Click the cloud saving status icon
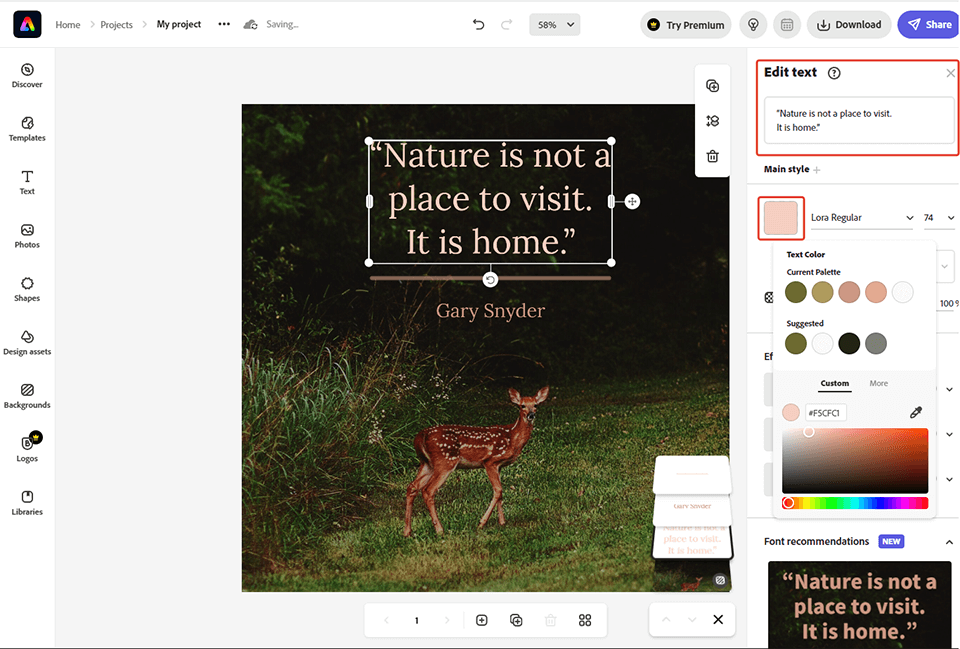960x649 pixels. [x=250, y=24]
